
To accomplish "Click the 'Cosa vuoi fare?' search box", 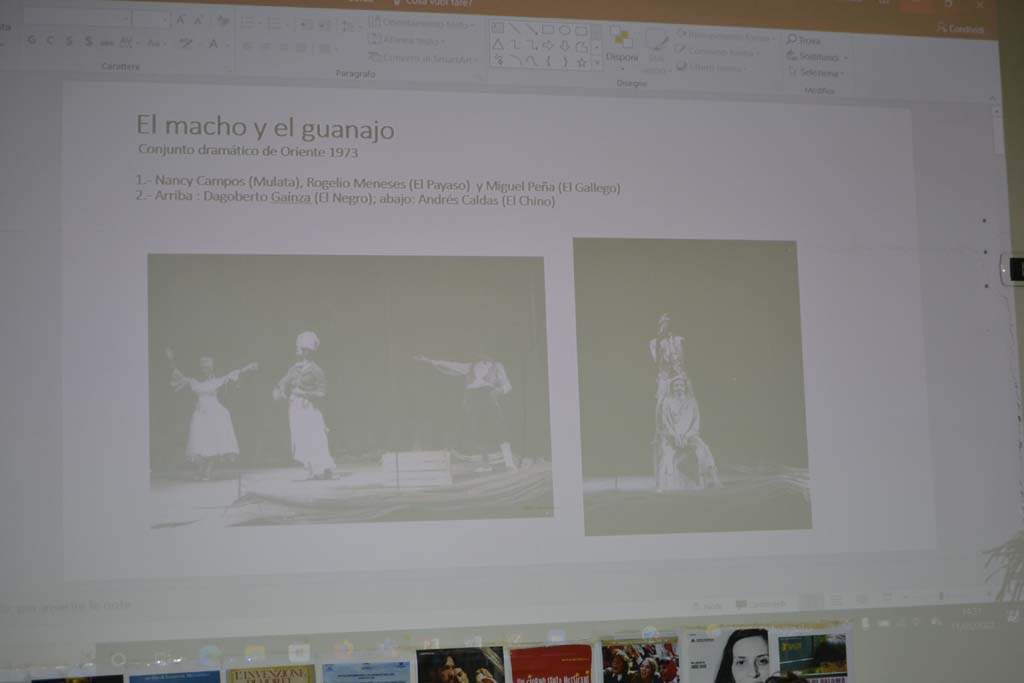I will click(432, 3).
